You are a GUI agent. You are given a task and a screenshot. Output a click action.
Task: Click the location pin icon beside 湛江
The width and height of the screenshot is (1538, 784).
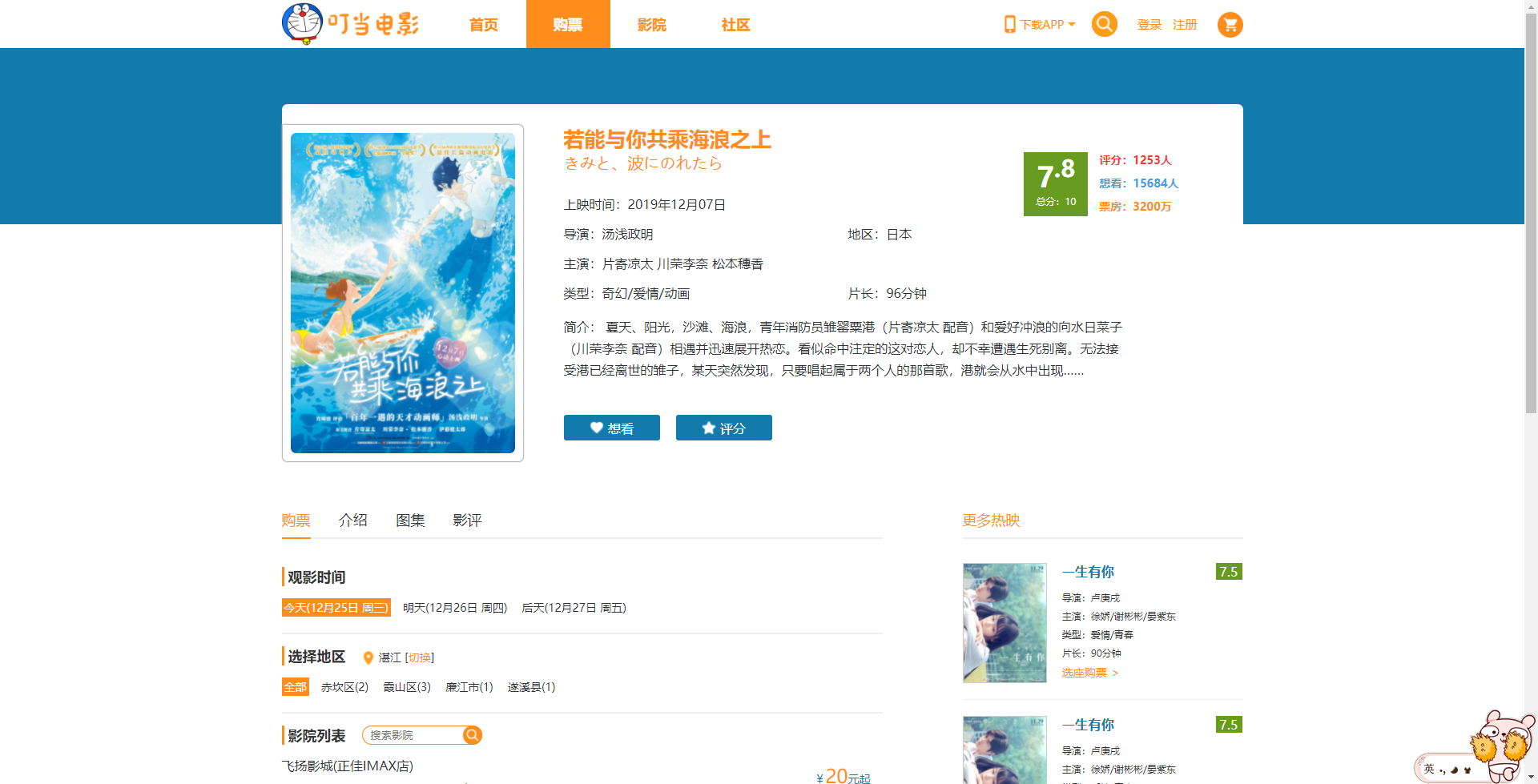pyautogui.click(x=368, y=657)
